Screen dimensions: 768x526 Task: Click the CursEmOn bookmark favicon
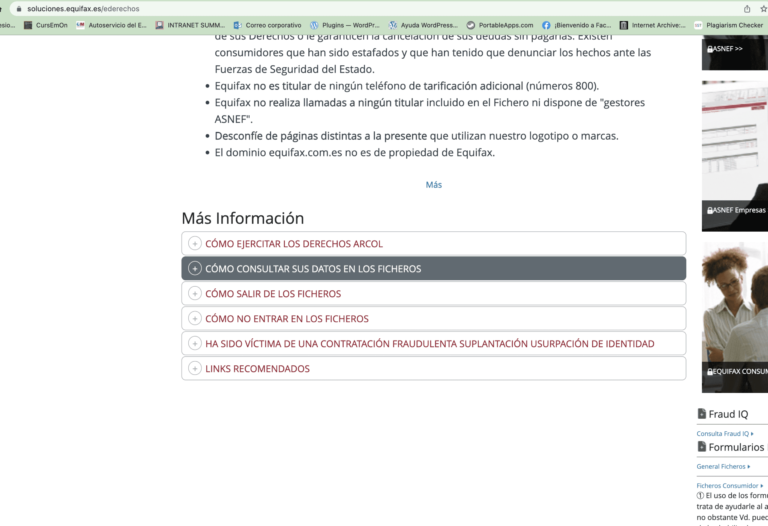pyautogui.click(x=28, y=25)
